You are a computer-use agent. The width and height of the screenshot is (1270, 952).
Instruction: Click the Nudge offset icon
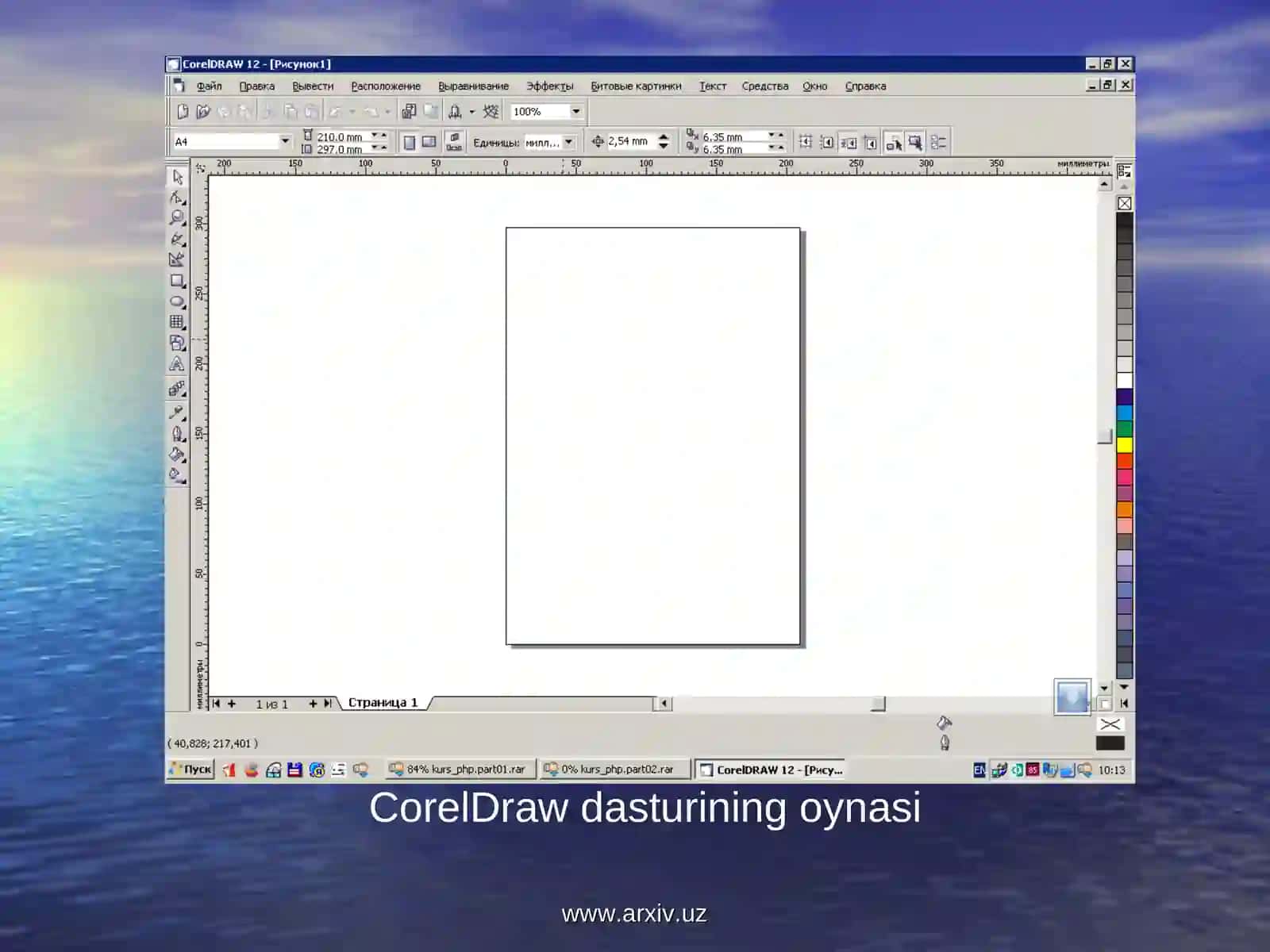pos(598,141)
